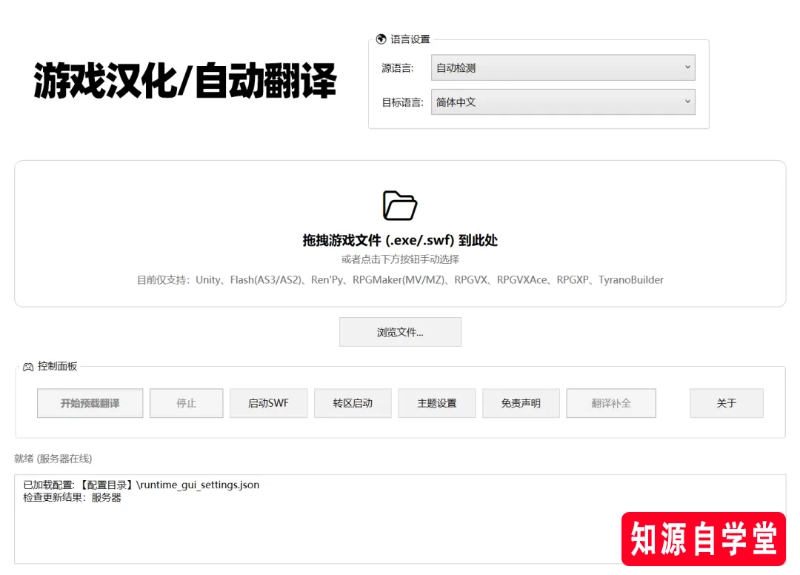Click the 目标语言: label
The image size is (800, 575).
click(x=403, y=103)
